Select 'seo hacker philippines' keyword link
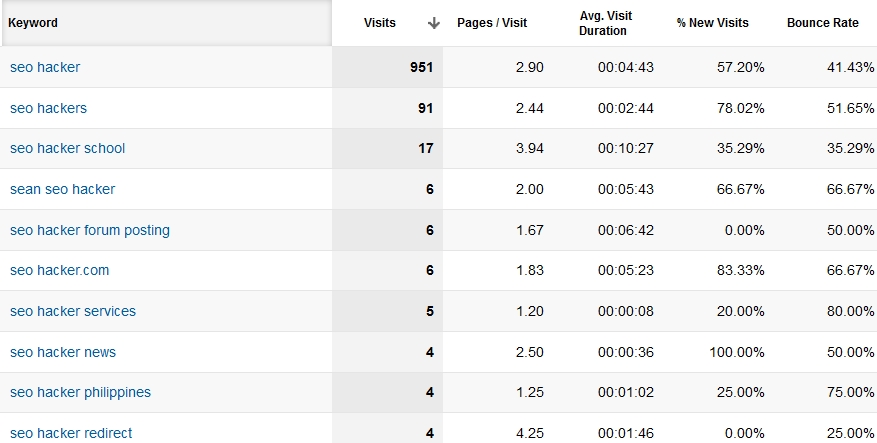This screenshot has width=877, height=443. pos(80,392)
